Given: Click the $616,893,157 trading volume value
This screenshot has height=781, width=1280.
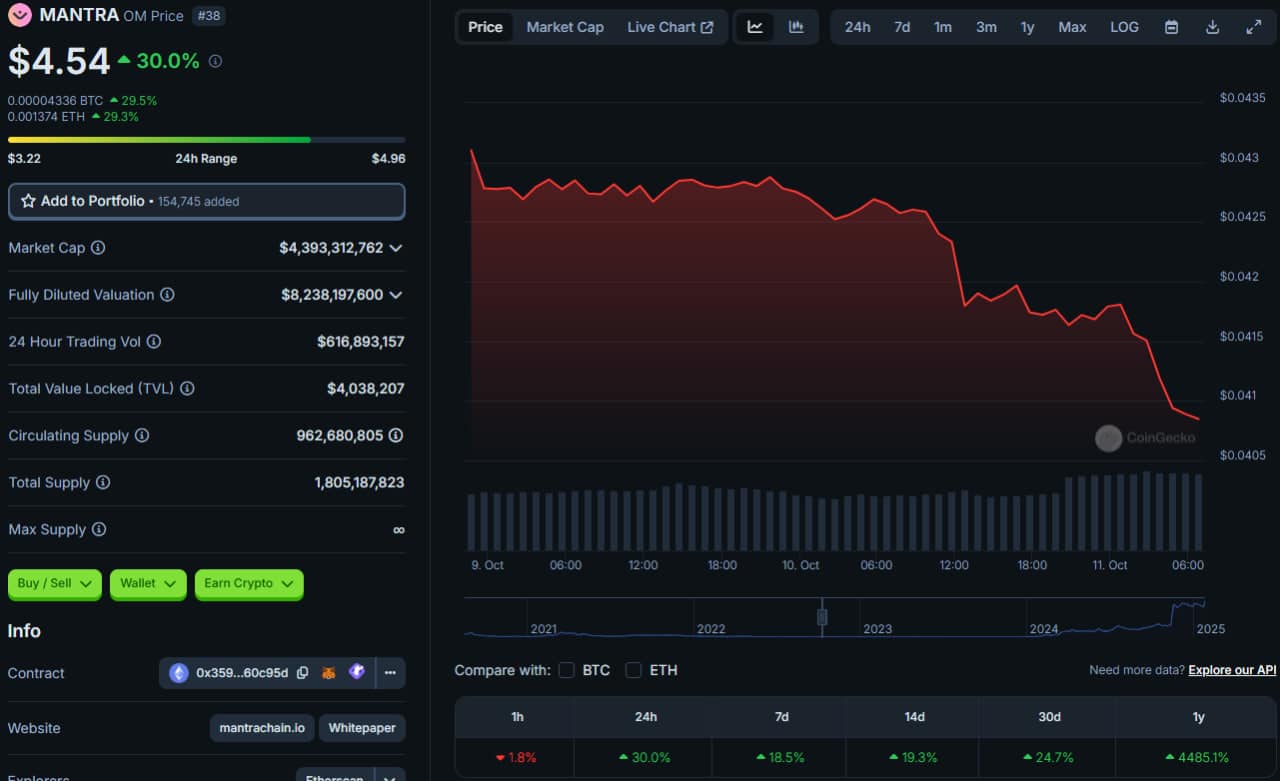Looking at the screenshot, I should point(361,342).
